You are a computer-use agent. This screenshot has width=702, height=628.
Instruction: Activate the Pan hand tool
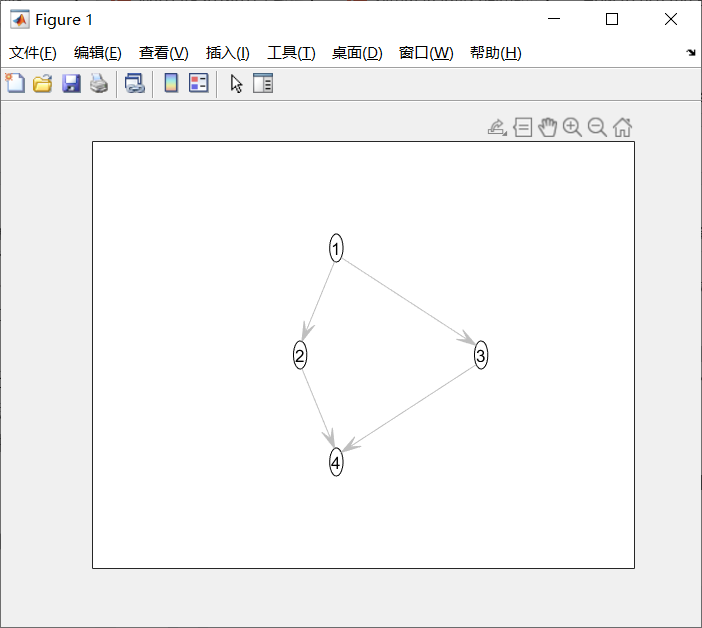[x=548, y=128]
